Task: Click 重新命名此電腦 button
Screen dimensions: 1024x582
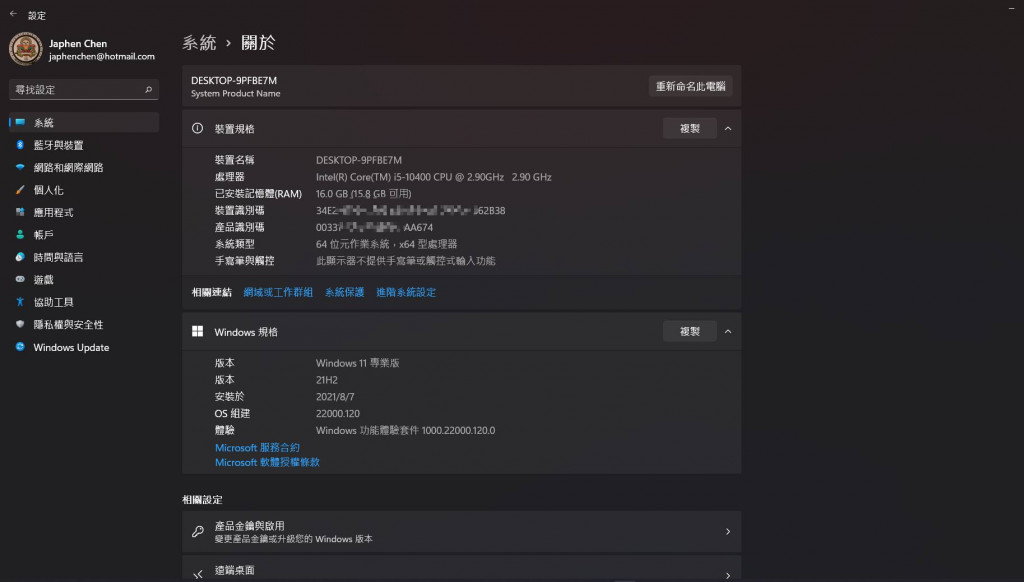Action: pos(690,86)
